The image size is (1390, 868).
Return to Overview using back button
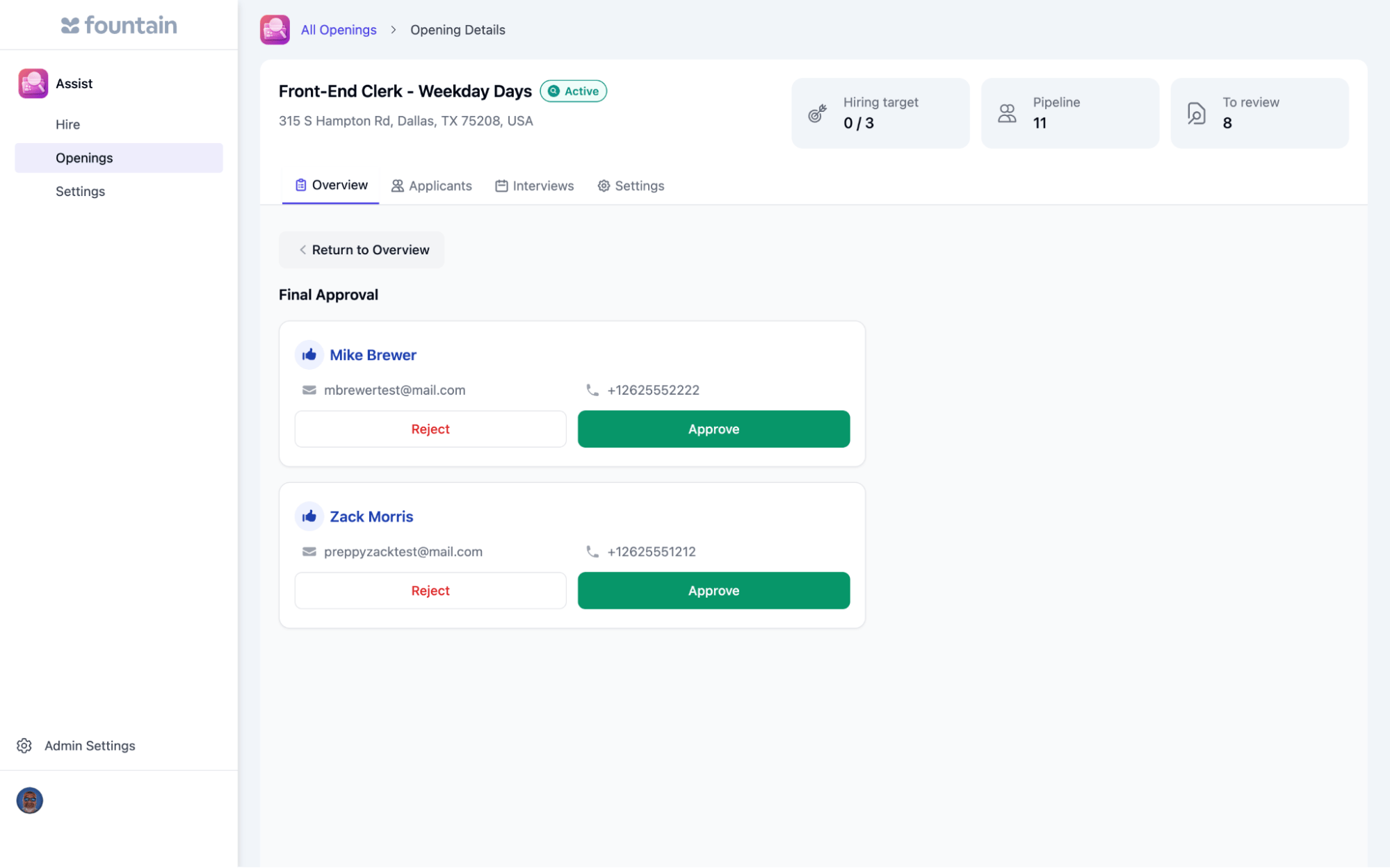[362, 250]
